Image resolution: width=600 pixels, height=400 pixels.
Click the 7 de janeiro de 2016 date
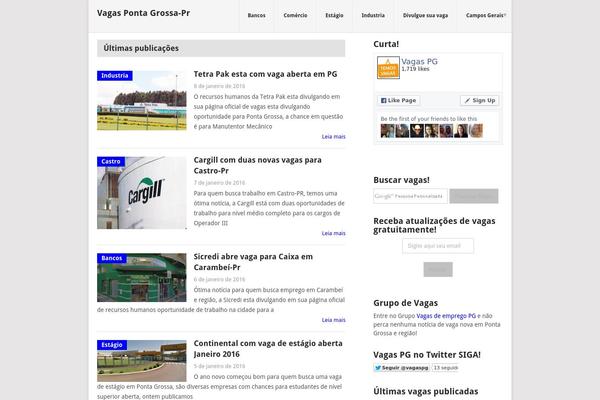tap(219, 183)
